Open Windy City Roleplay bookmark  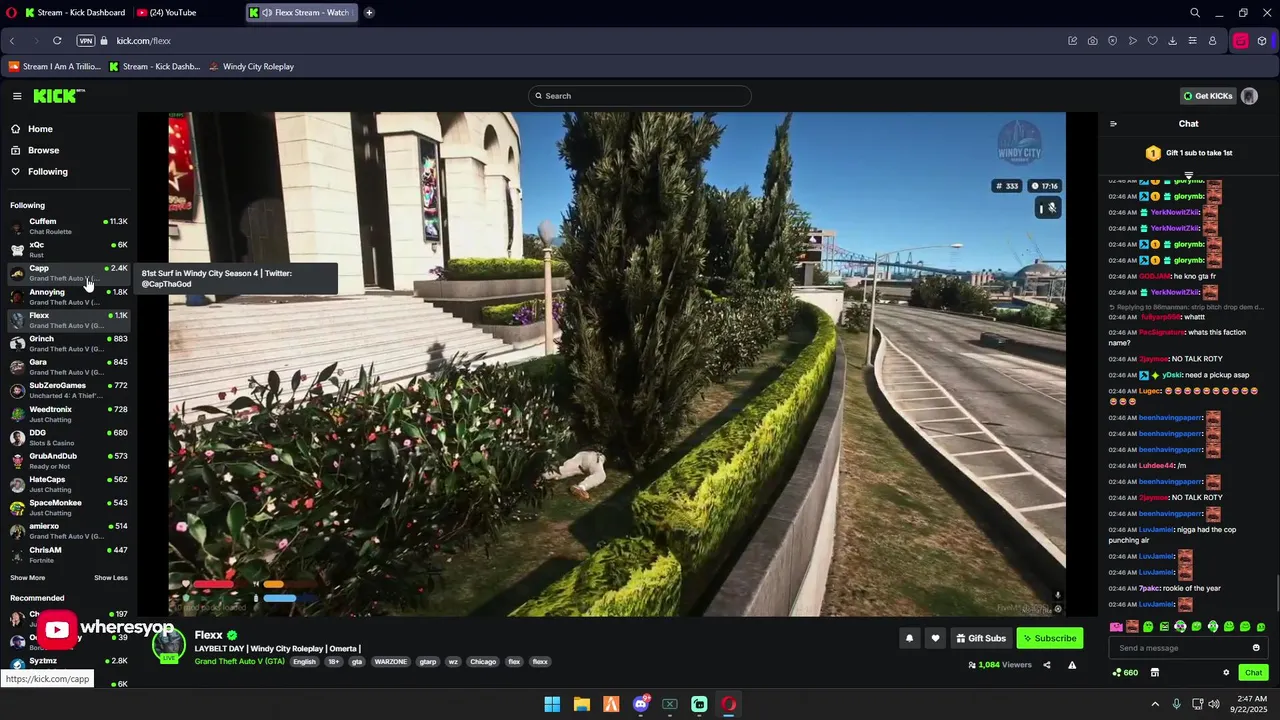(x=251, y=67)
